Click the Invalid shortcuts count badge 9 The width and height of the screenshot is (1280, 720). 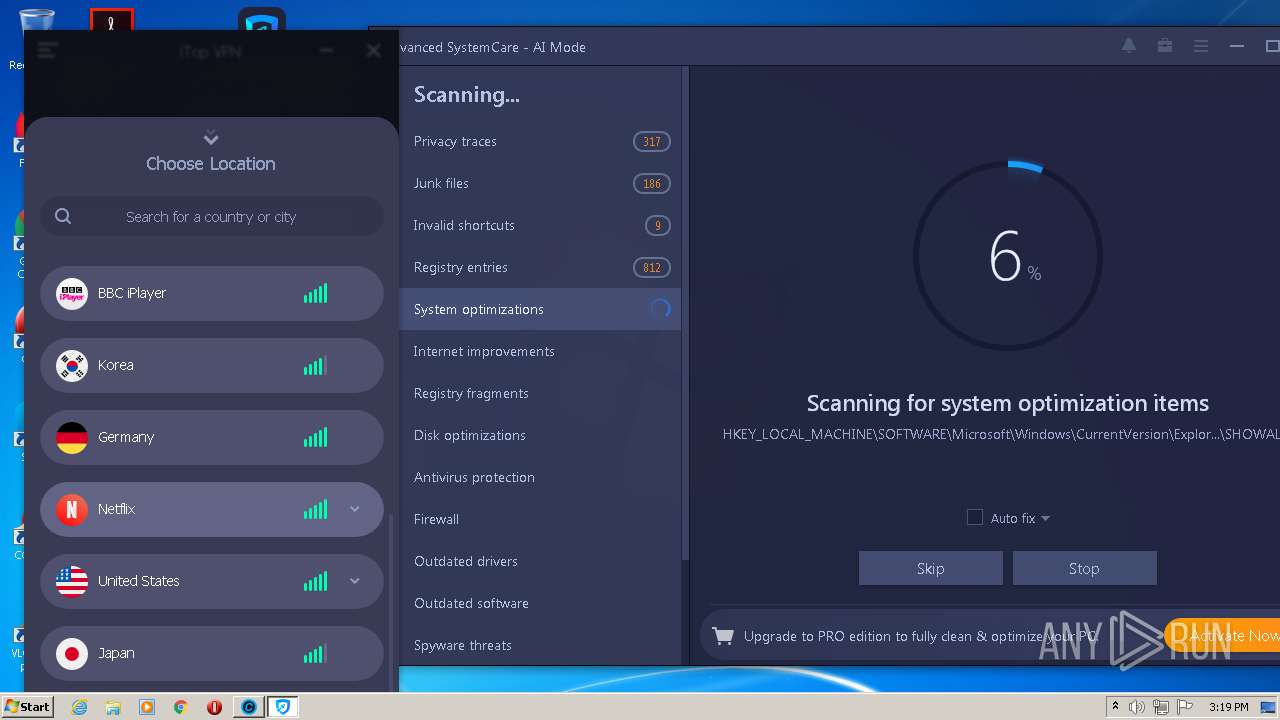click(x=657, y=225)
